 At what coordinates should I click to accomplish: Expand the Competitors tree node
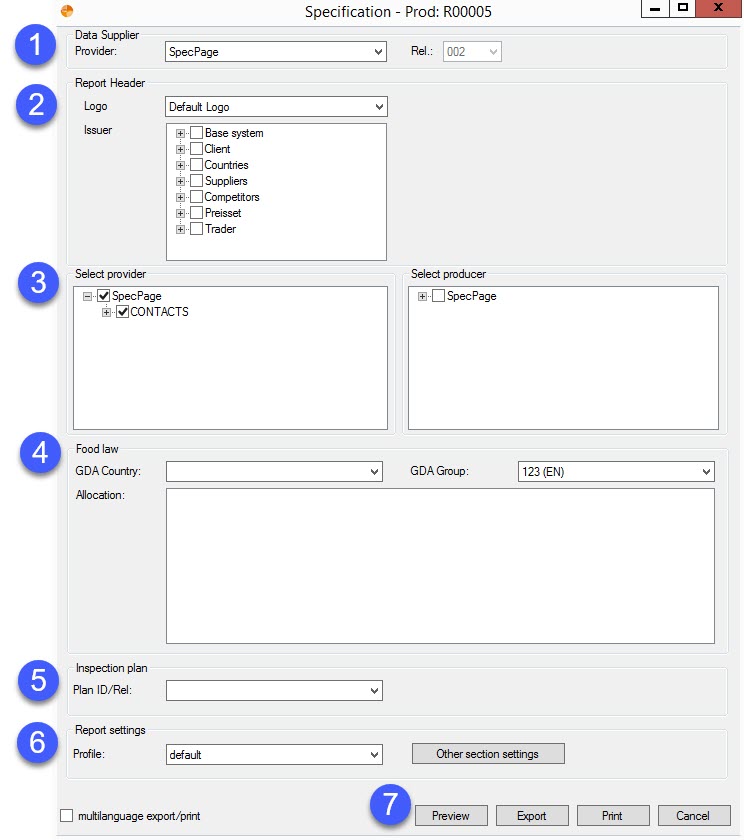point(181,198)
